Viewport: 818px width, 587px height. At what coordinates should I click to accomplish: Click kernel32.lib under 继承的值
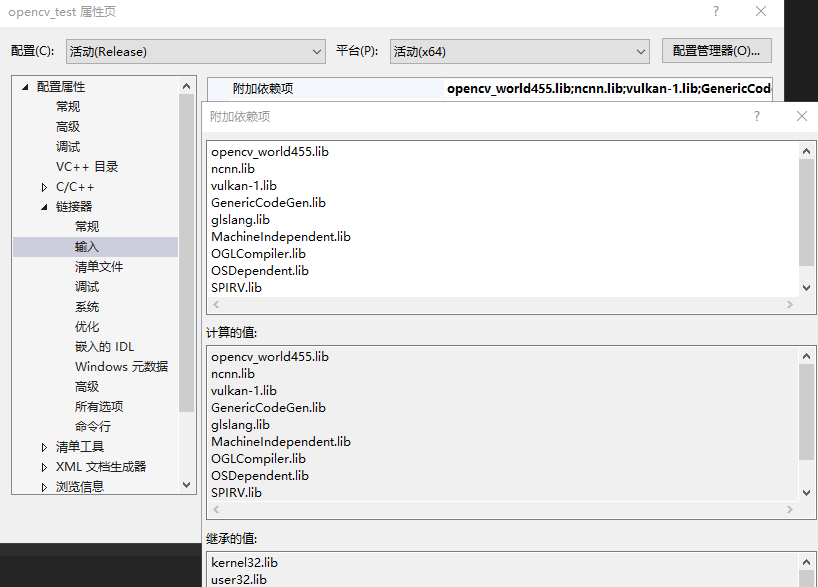(244, 563)
